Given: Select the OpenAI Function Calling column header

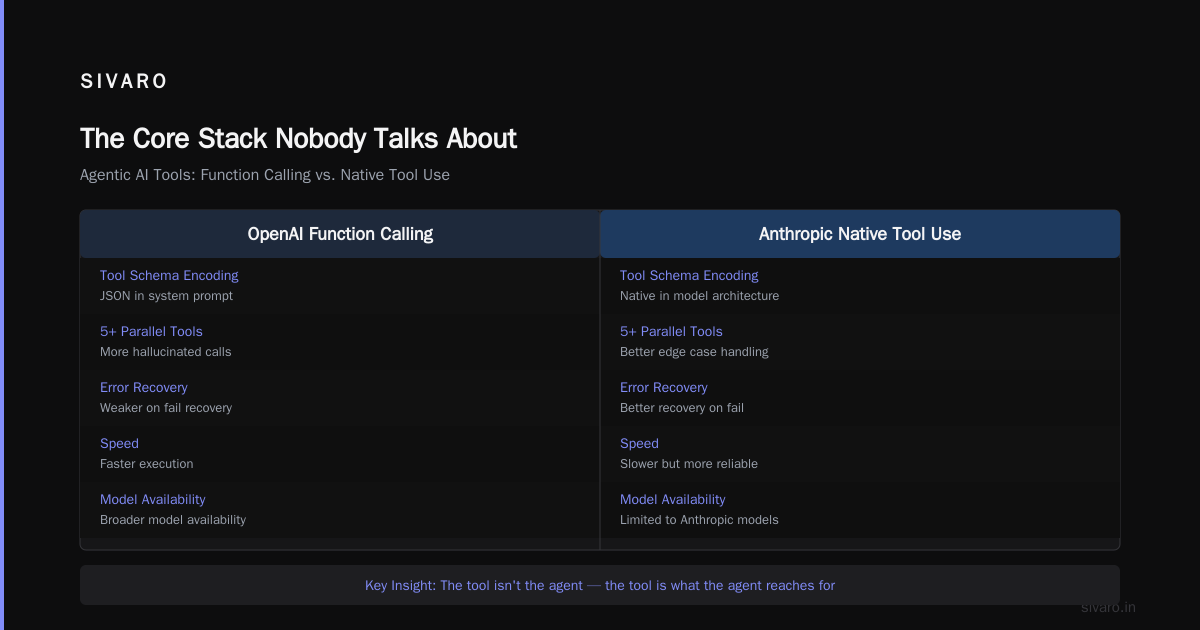Looking at the screenshot, I should (x=340, y=234).
